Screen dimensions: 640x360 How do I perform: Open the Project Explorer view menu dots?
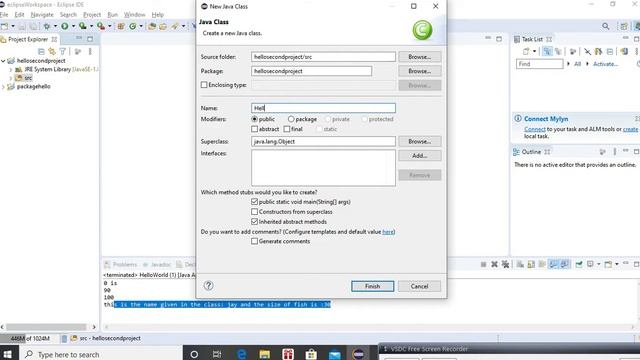[90, 51]
